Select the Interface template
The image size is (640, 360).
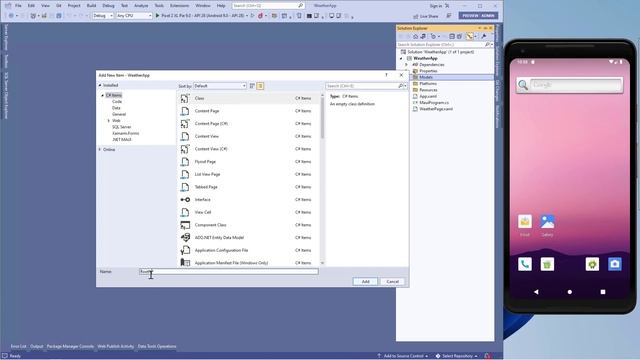[x=248, y=200]
